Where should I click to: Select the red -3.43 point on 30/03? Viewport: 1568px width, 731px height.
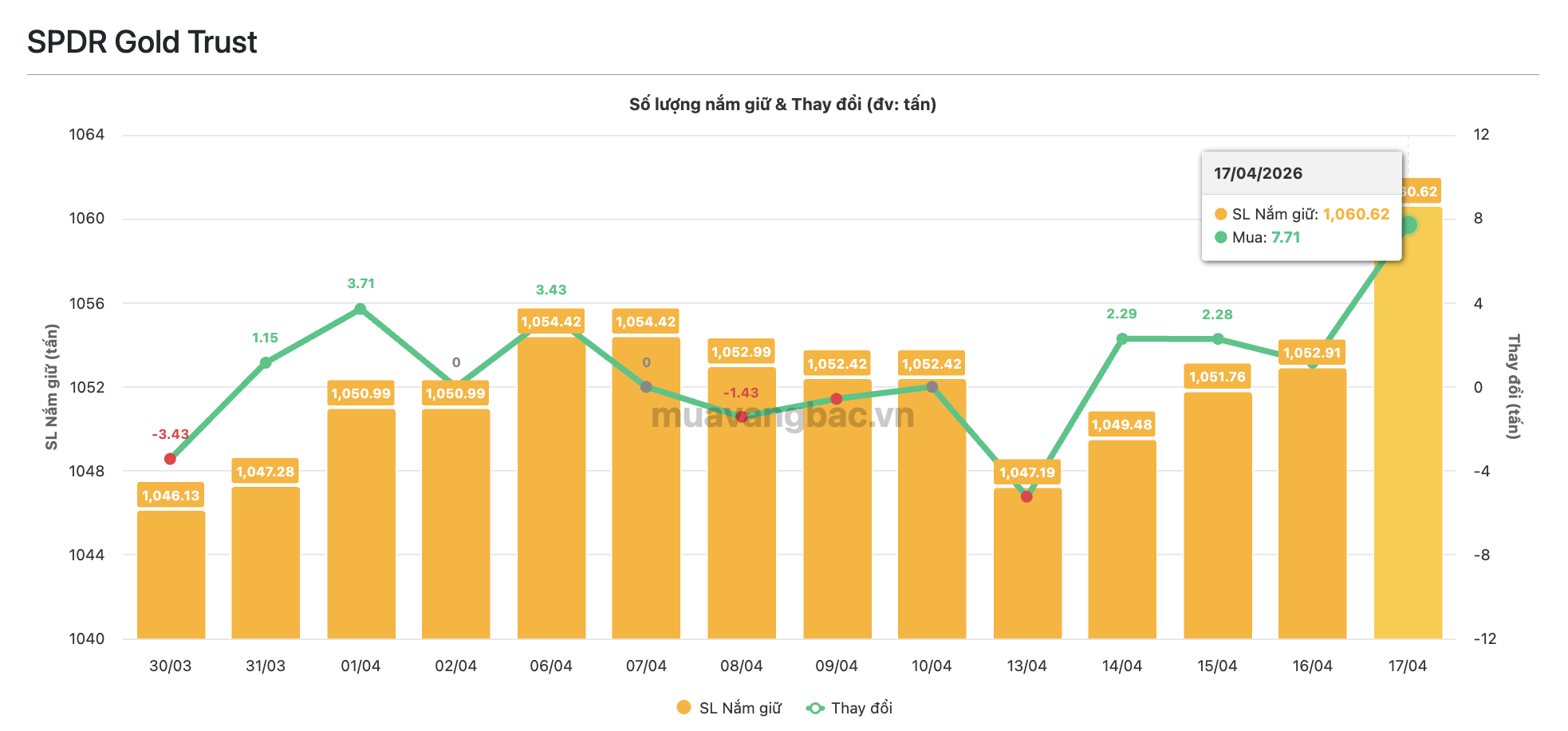coord(170,459)
